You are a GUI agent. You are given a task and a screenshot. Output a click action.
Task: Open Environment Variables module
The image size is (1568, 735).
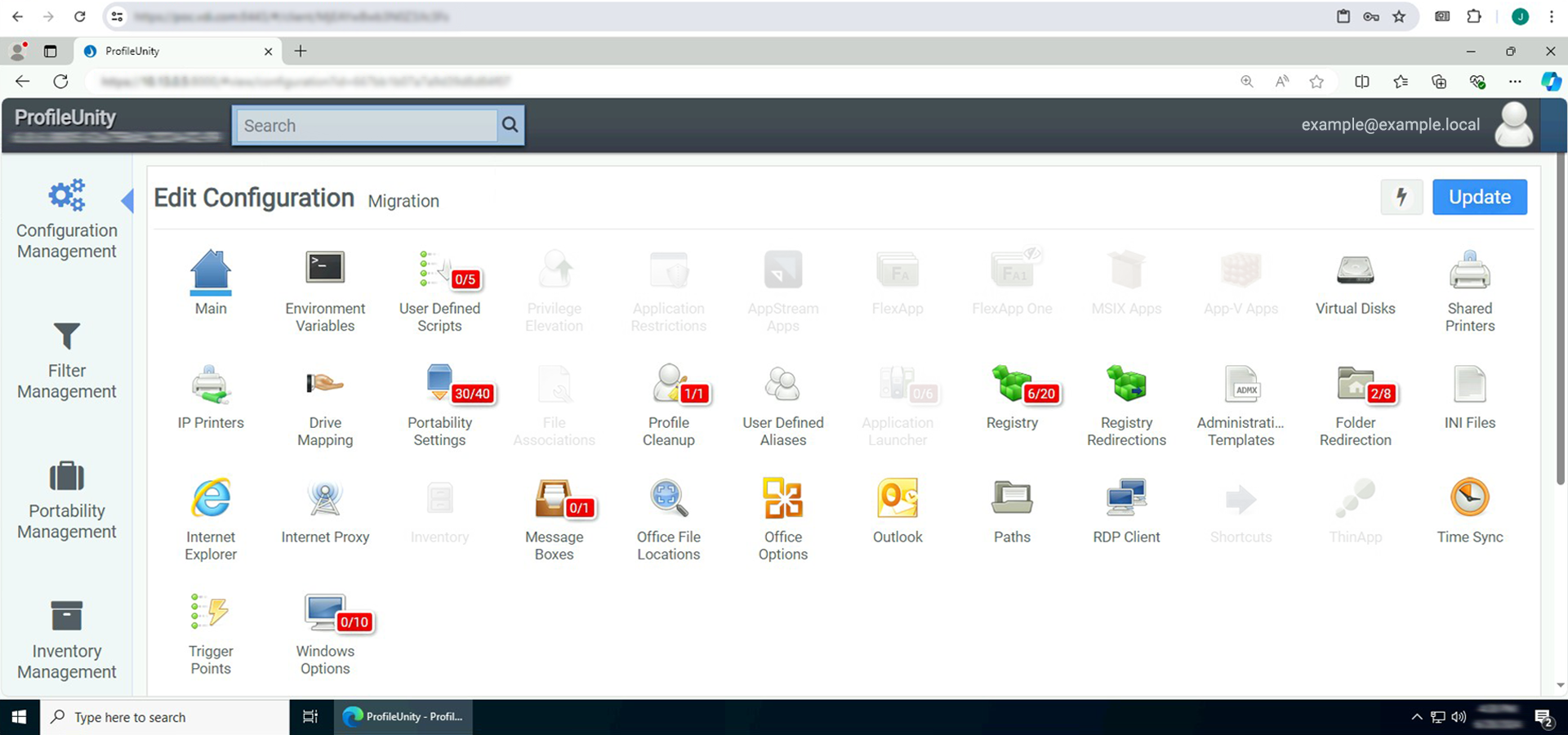(325, 292)
